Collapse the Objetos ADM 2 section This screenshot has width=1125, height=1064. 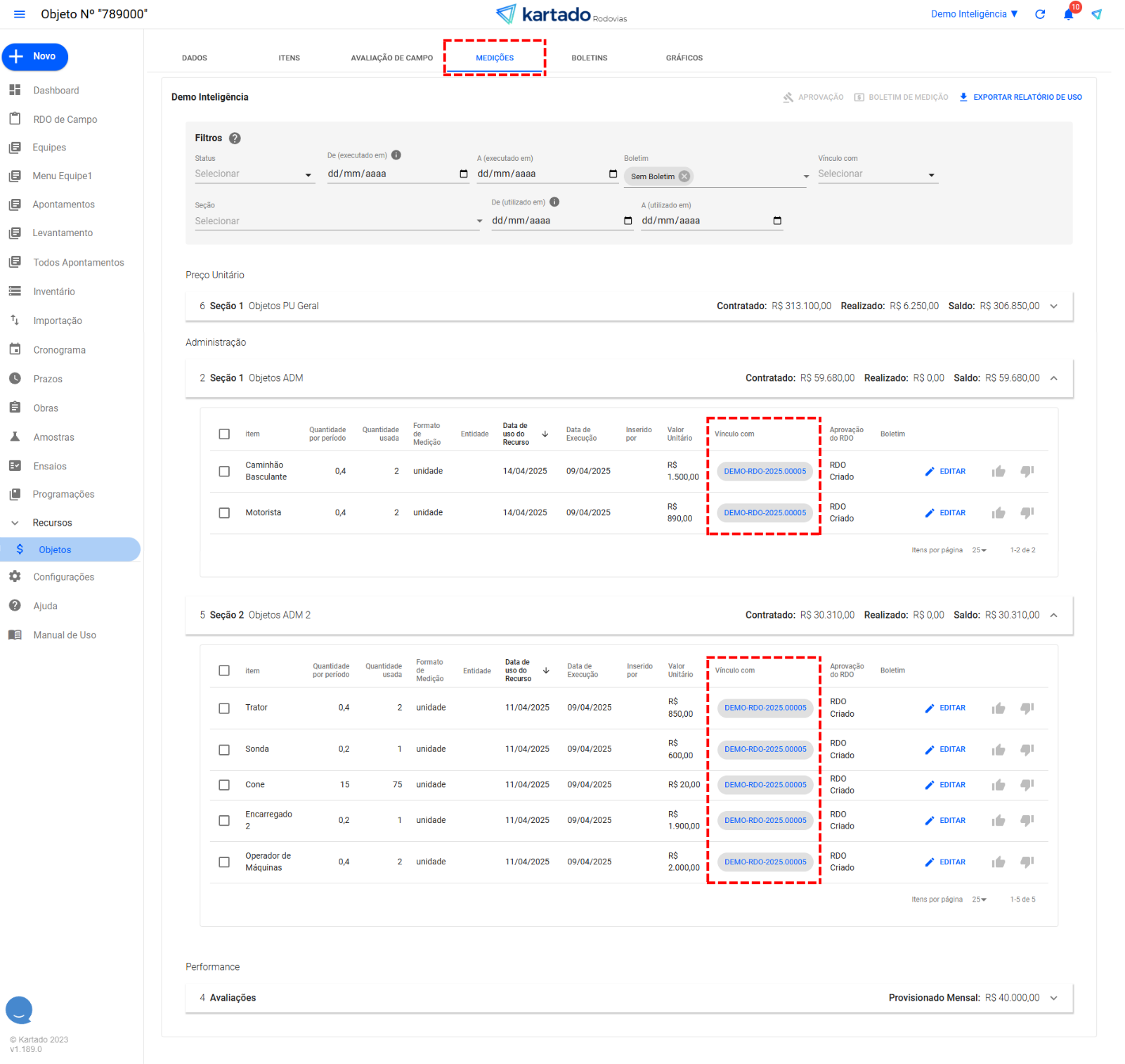pyautogui.click(x=1053, y=616)
